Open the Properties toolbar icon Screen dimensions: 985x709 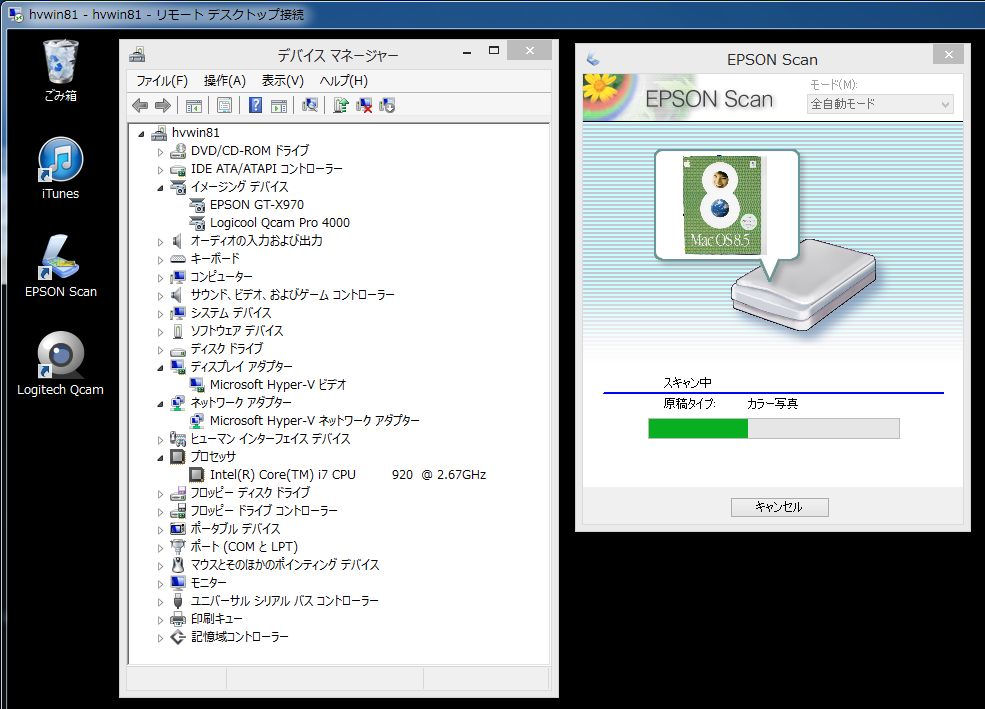(224, 106)
